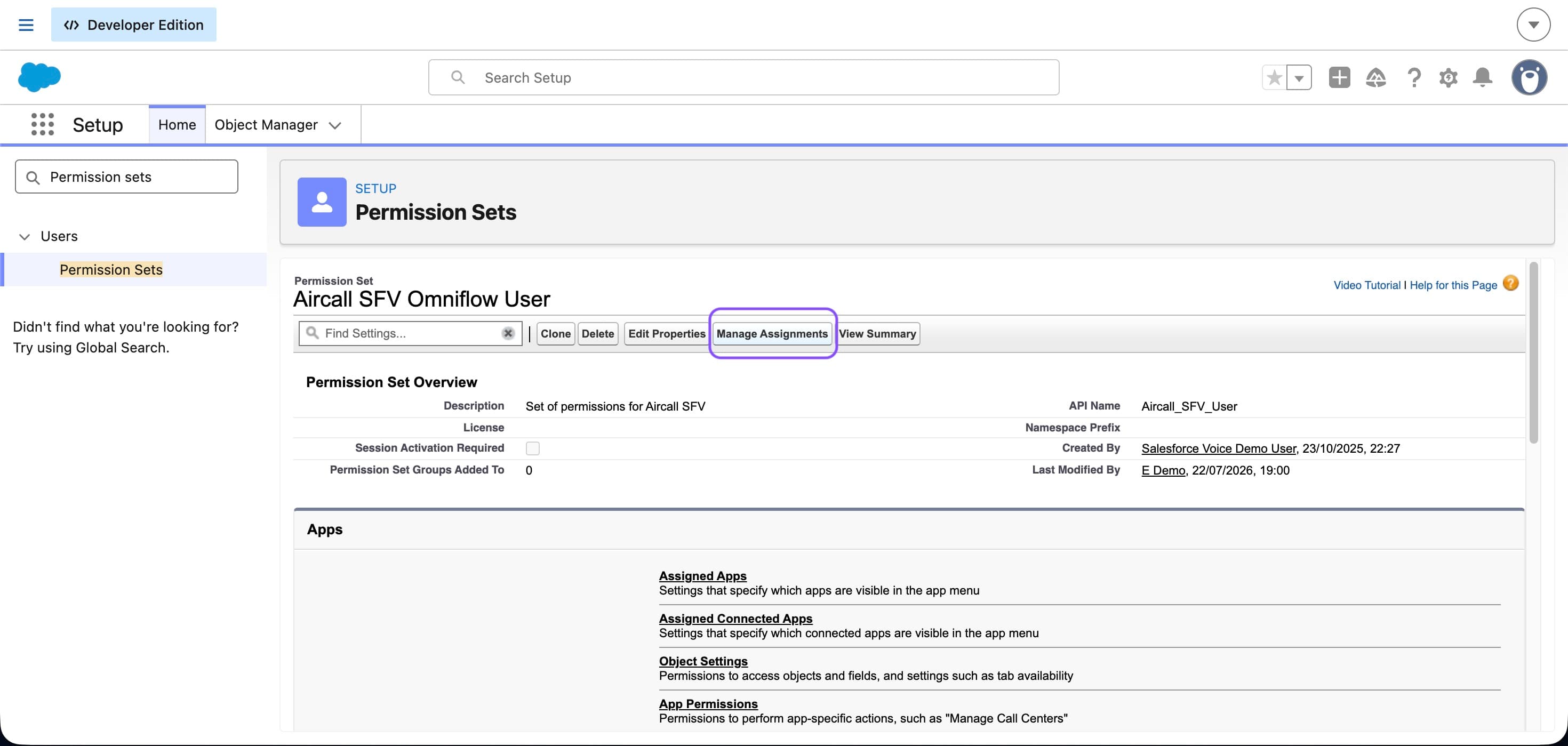Click the Permission Sets header person icon
The image size is (1568, 746).
click(322, 202)
